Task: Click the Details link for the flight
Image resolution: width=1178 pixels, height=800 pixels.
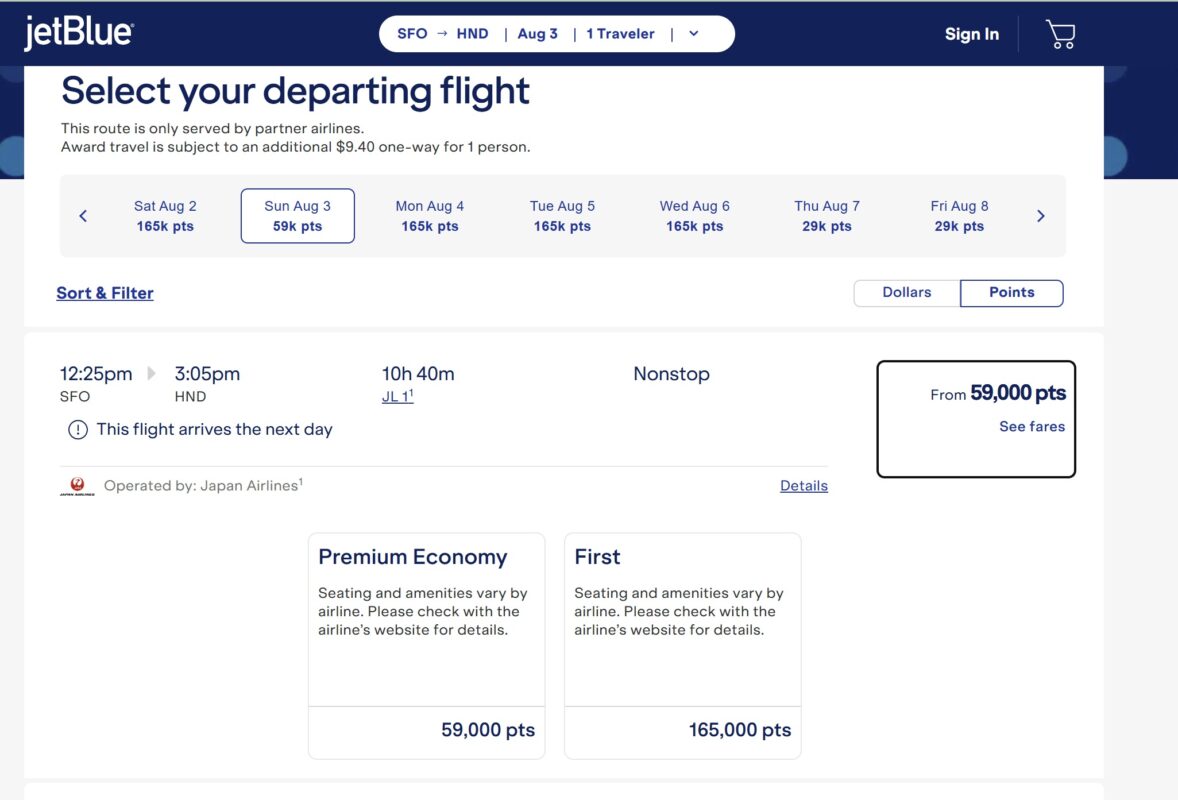Action: (x=804, y=485)
